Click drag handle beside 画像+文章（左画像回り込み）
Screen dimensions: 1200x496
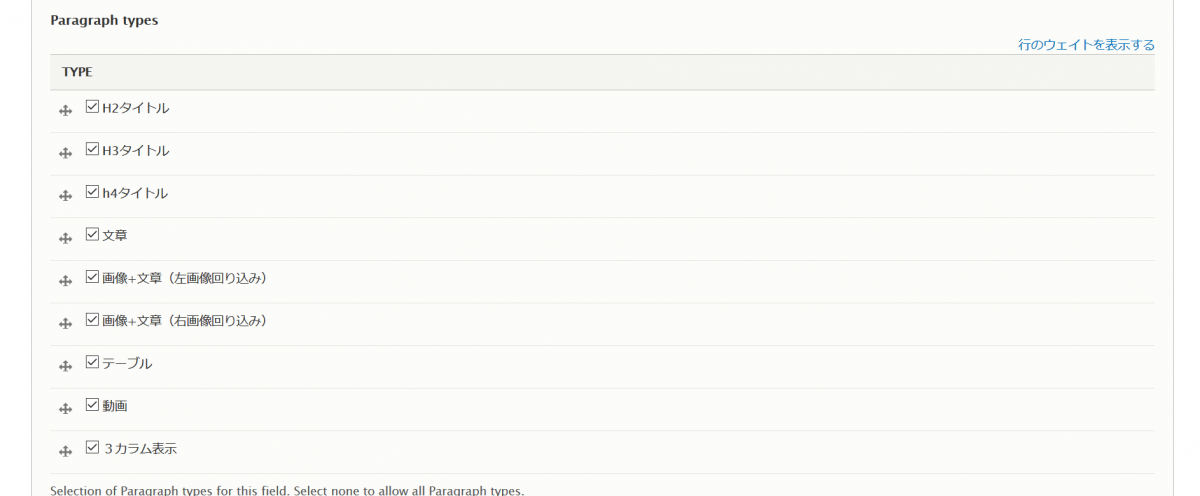coord(66,282)
